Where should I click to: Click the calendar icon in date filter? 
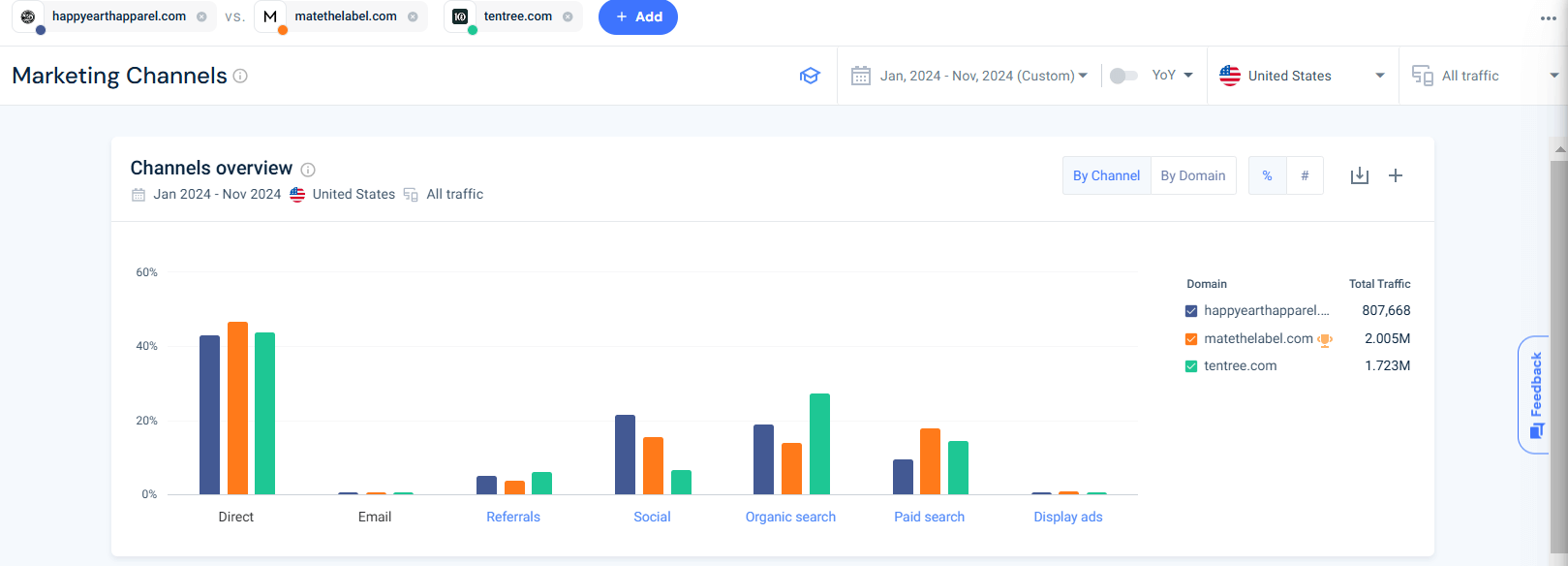(861, 76)
